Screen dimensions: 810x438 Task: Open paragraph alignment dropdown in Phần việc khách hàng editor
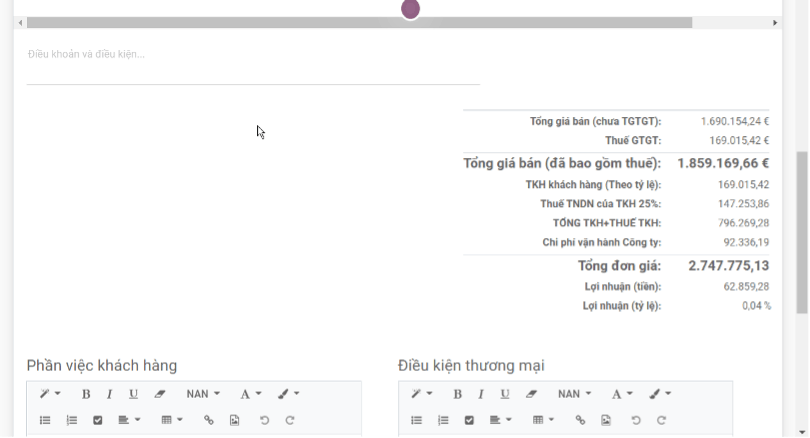(129, 420)
